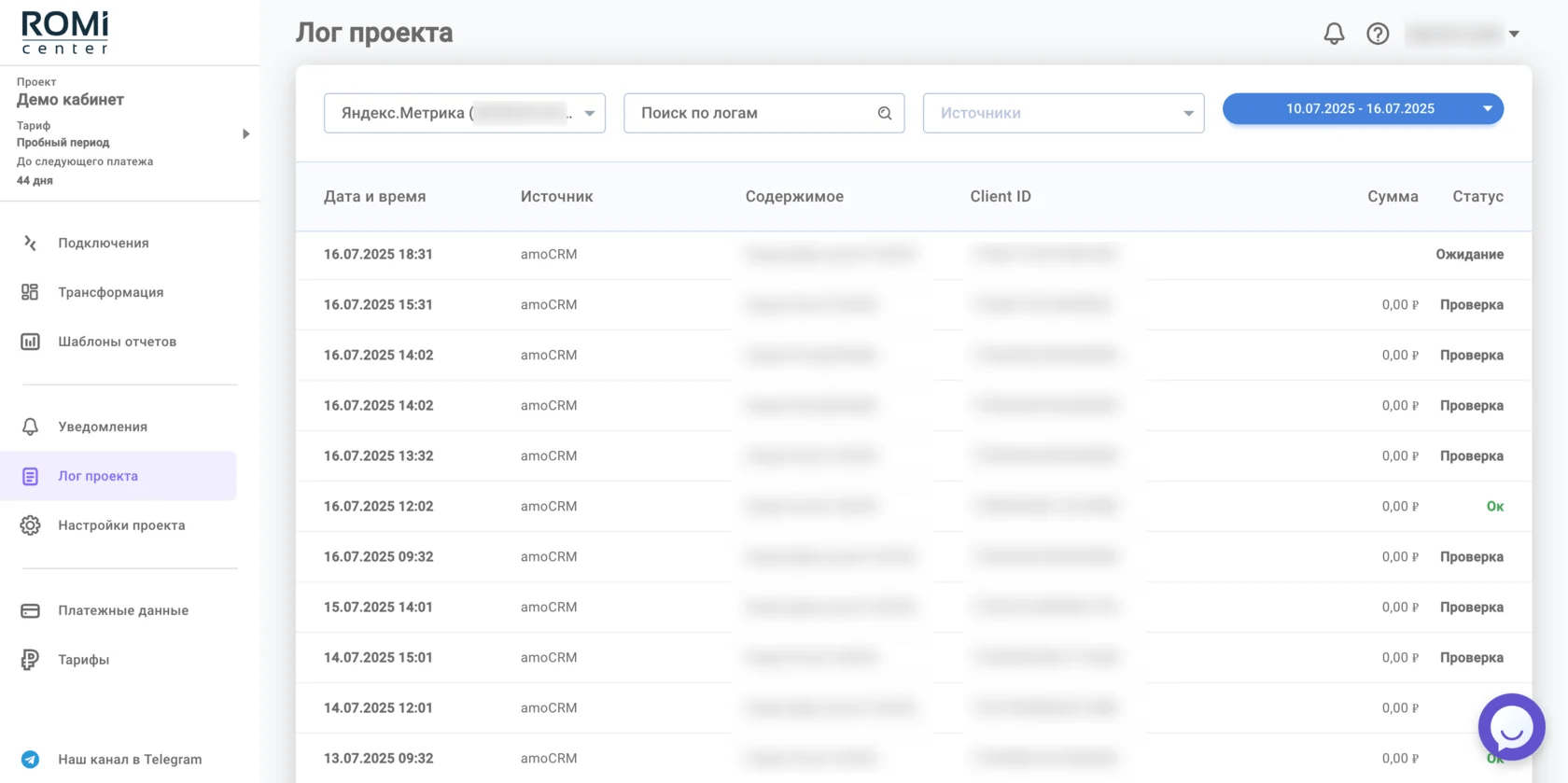Image resolution: width=1568 pixels, height=783 pixels.
Task: Open the date range 10.07.2025 - 16.07.2025 picker
Action: pos(1362,108)
